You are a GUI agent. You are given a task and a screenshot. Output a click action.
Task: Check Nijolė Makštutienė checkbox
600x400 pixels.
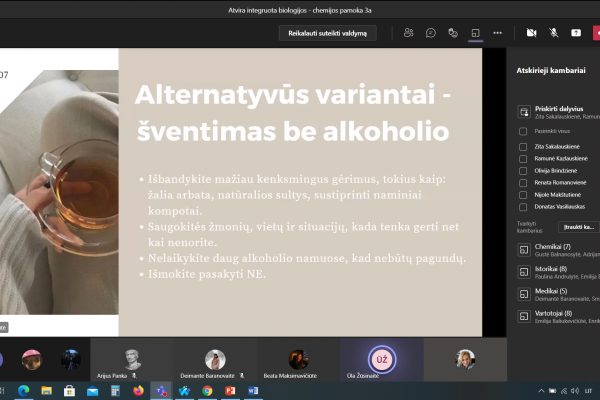click(523, 195)
